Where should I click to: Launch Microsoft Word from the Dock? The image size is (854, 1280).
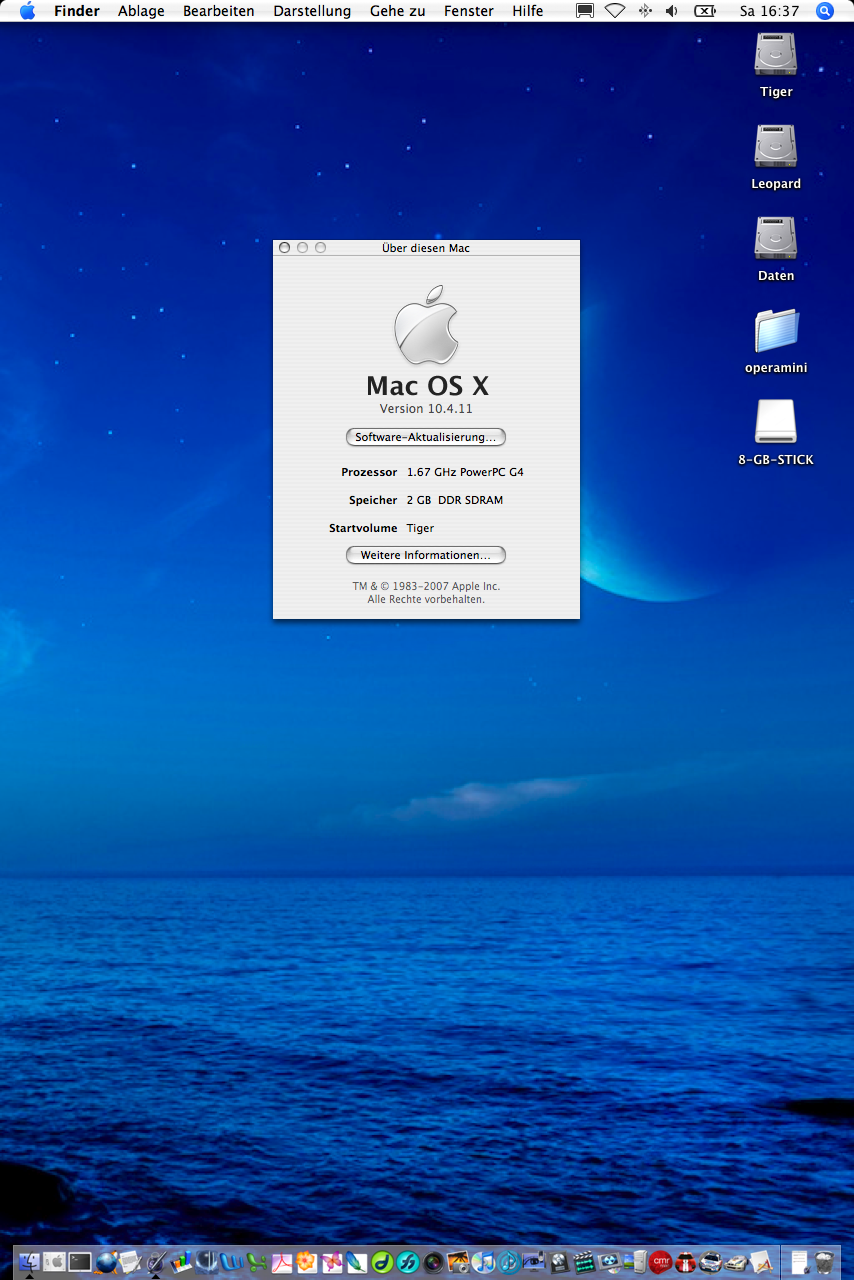232,1261
